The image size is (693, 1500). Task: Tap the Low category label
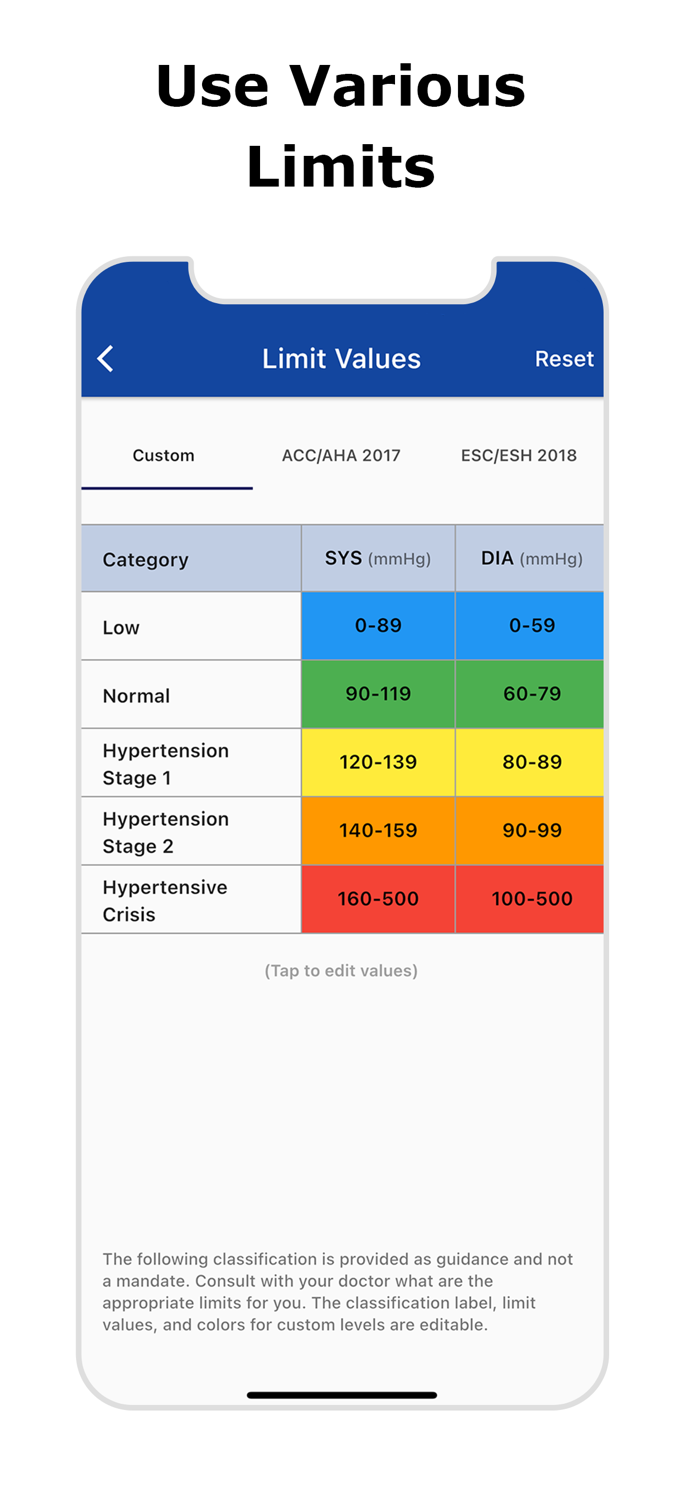pyautogui.click(x=121, y=627)
